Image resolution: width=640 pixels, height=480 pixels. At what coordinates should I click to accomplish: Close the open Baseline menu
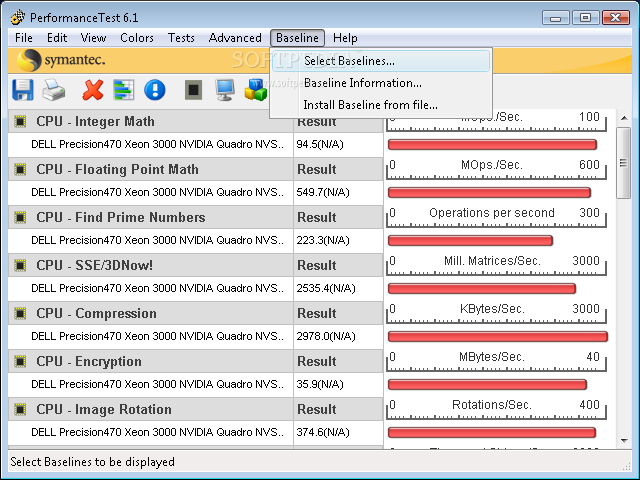pos(297,38)
